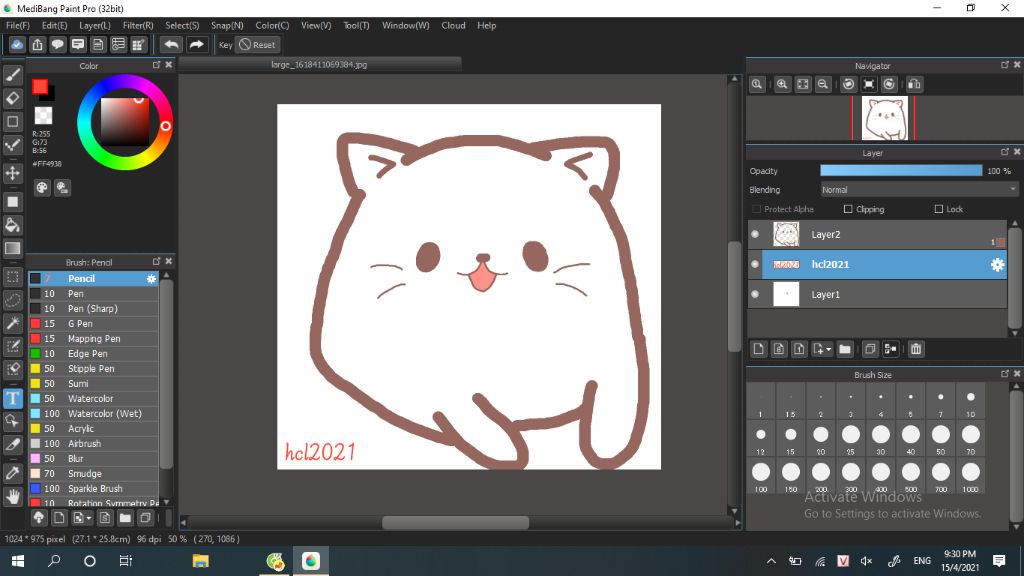This screenshot has width=1024, height=576.
Task: Choose the Lasso selection tool
Action: (12, 300)
